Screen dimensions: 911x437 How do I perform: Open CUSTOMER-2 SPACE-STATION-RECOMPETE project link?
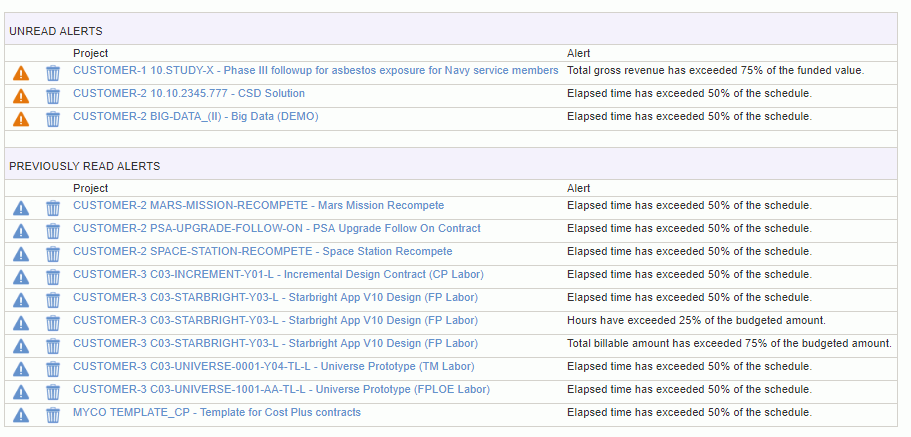pyautogui.click(x=263, y=251)
